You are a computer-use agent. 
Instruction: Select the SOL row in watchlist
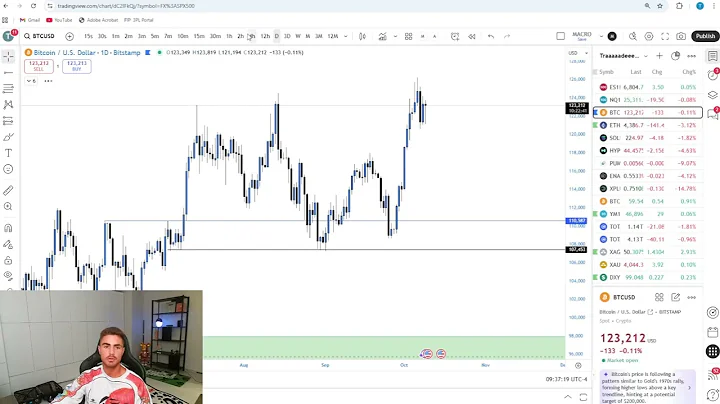click(x=647, y=138)
